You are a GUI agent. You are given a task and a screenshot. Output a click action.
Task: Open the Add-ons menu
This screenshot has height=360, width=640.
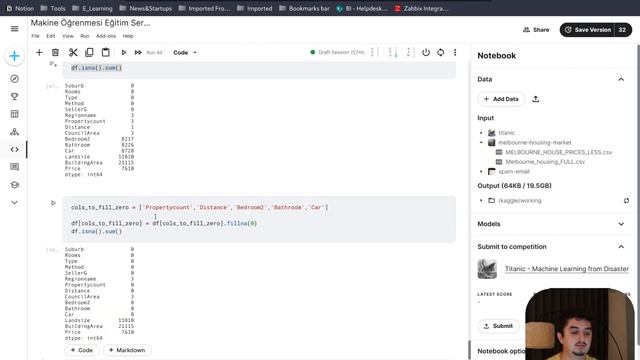106,36
